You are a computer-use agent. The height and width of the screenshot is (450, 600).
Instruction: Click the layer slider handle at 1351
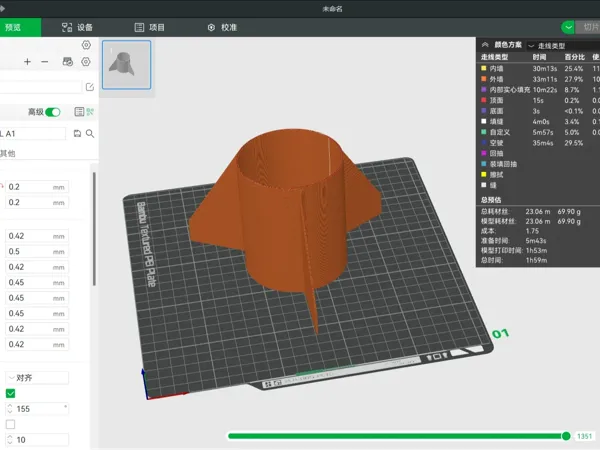566,436
